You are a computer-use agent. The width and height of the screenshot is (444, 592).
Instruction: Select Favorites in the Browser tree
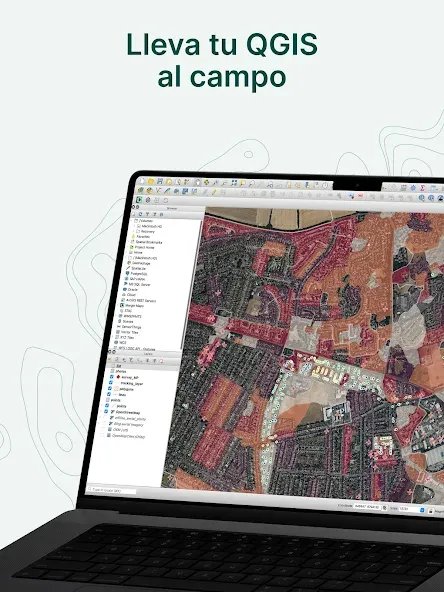point(143,236)
